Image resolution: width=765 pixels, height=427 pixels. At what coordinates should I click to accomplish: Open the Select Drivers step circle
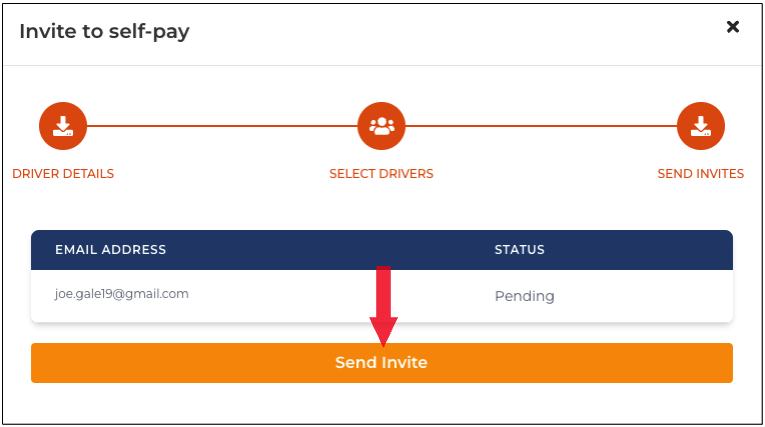381,126
